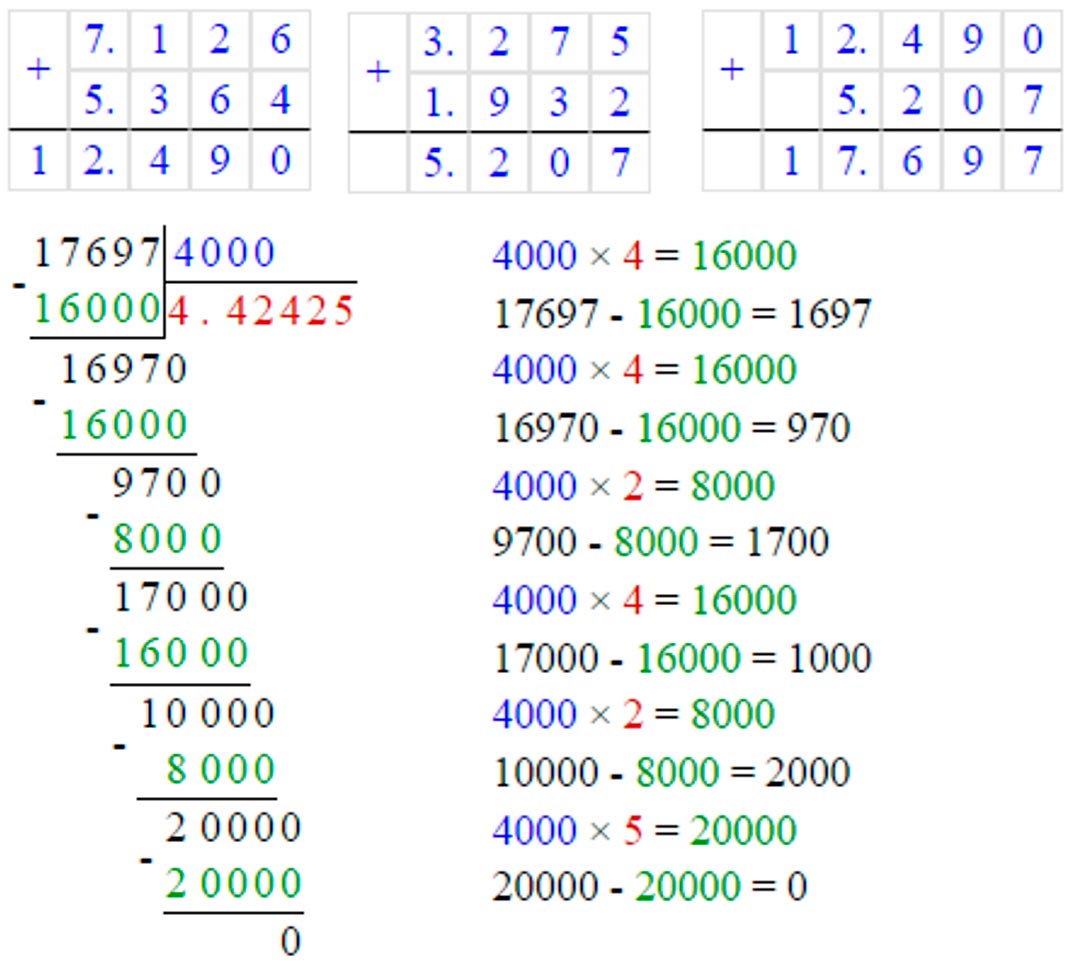This screenshot has width=1069, height=968.
Task: Click the blue divisor 4000 in the long division
Action: coord(223,254)
